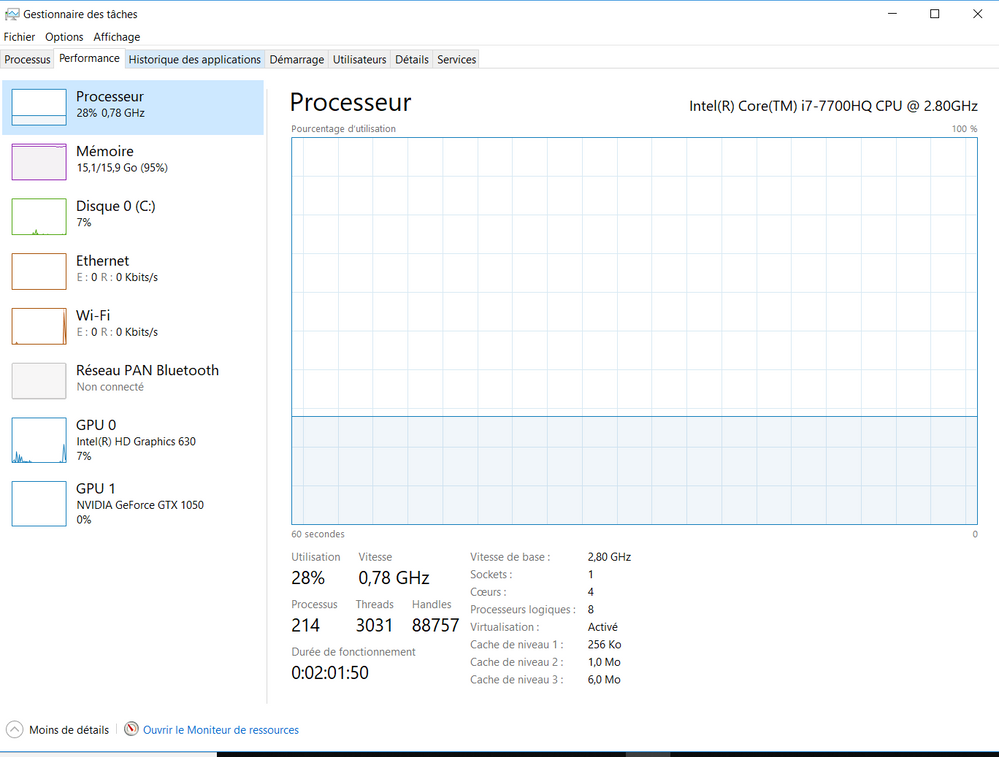Image resolution: width=999 pixels, height=757 pixels.
Task: Click the Moins de détails chevron icon
Action: [x=15, y=730]
